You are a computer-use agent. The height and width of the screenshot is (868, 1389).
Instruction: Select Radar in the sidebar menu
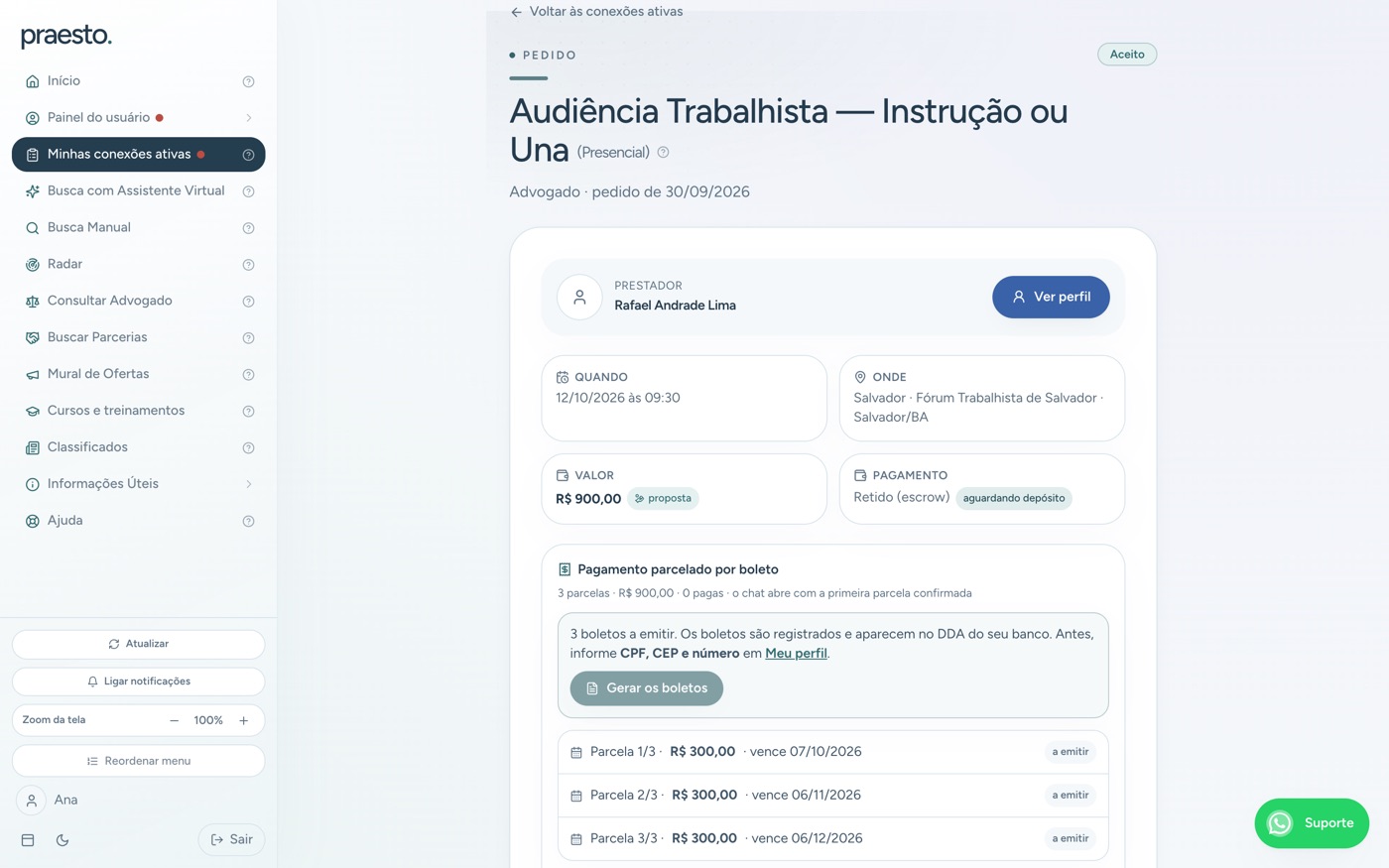tap(138, 265)
